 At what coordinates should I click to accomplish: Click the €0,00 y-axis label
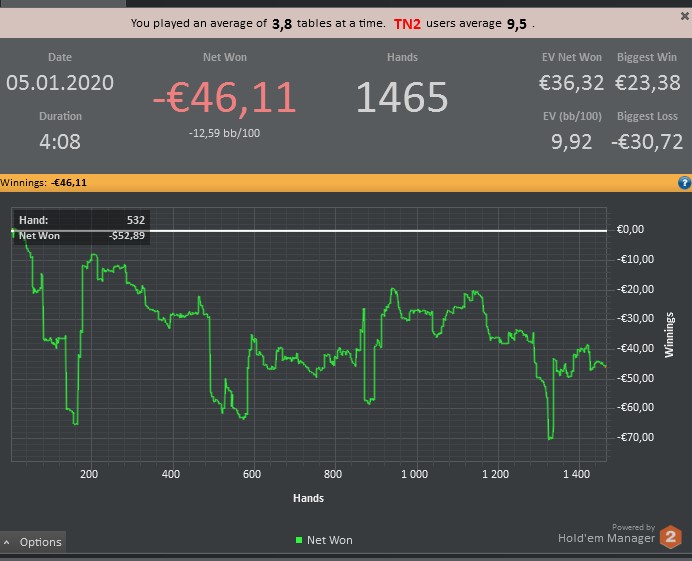coord(630,229)
